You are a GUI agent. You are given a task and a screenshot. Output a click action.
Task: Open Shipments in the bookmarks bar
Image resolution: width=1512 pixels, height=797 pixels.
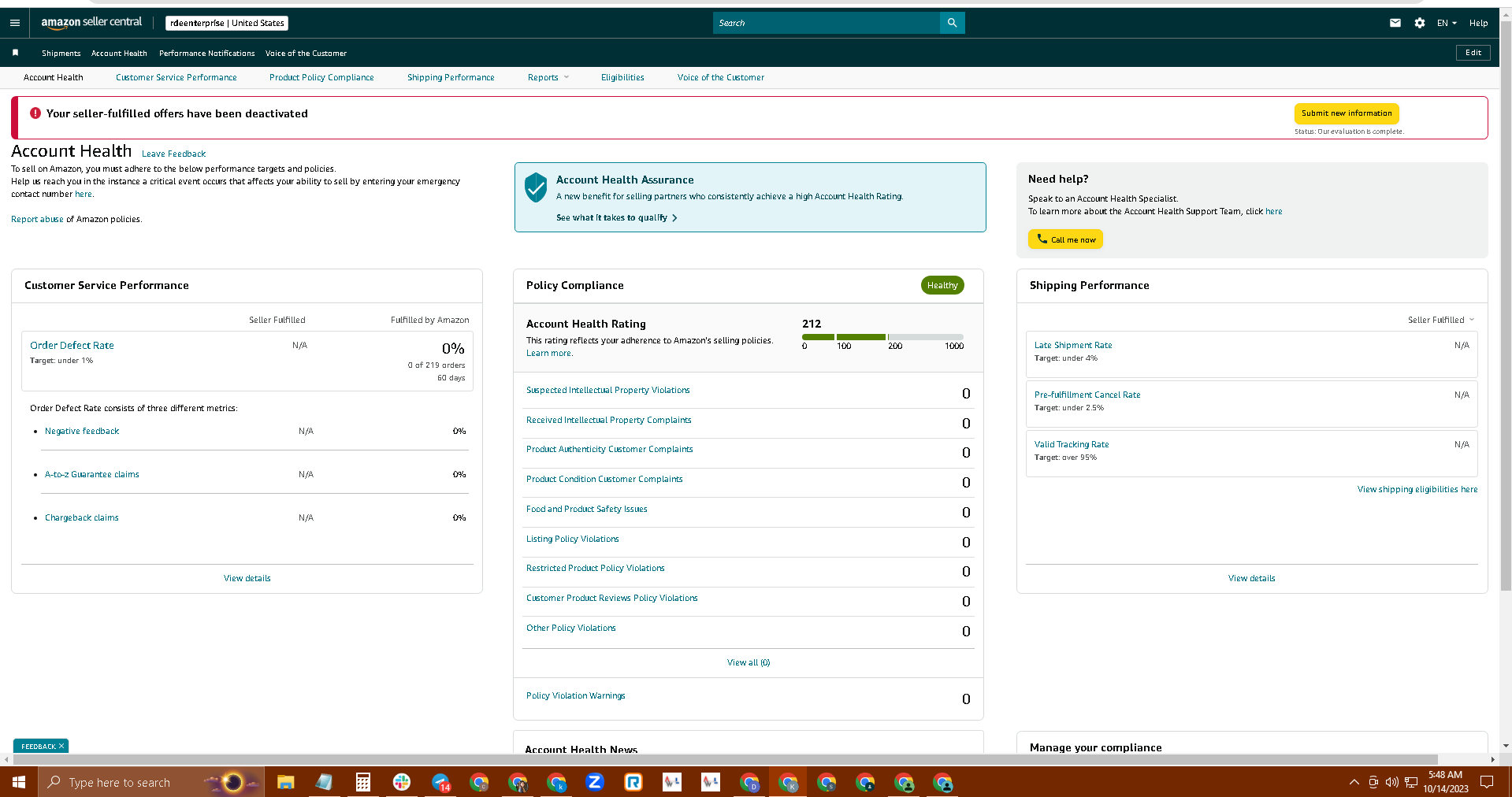click(x=61, y=53)
